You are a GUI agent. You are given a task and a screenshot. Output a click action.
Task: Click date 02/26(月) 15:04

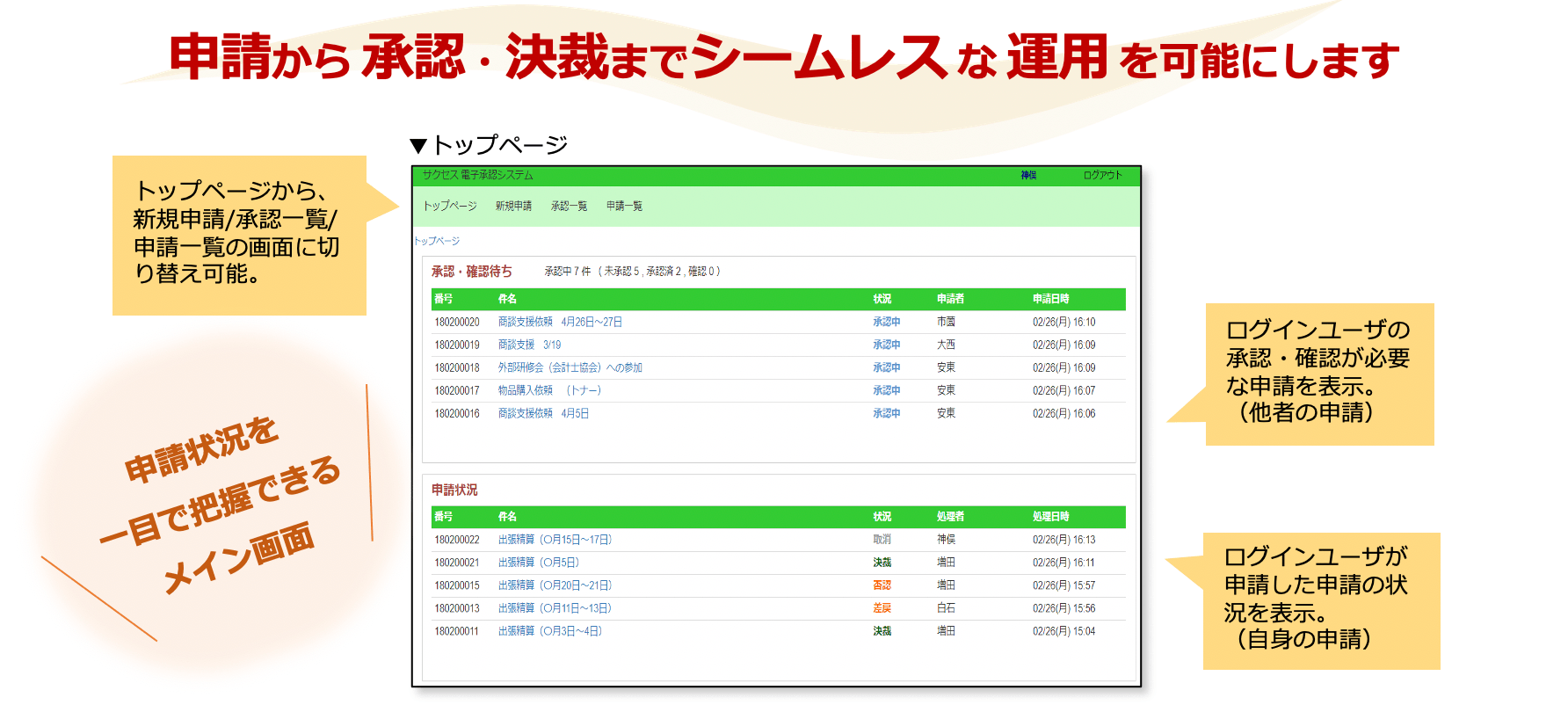pos(1063,631)
